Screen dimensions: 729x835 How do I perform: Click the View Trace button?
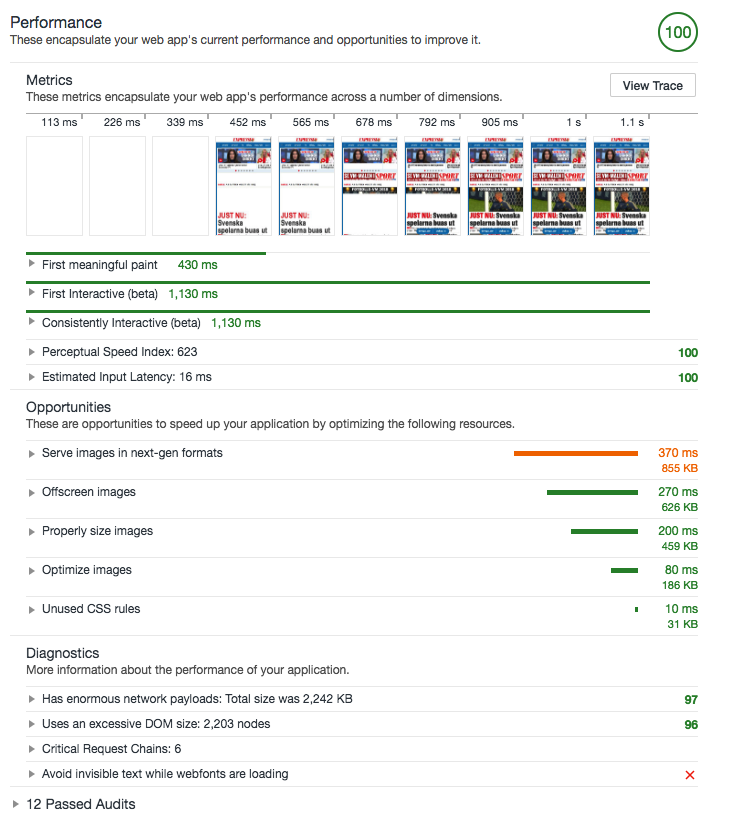652,86
